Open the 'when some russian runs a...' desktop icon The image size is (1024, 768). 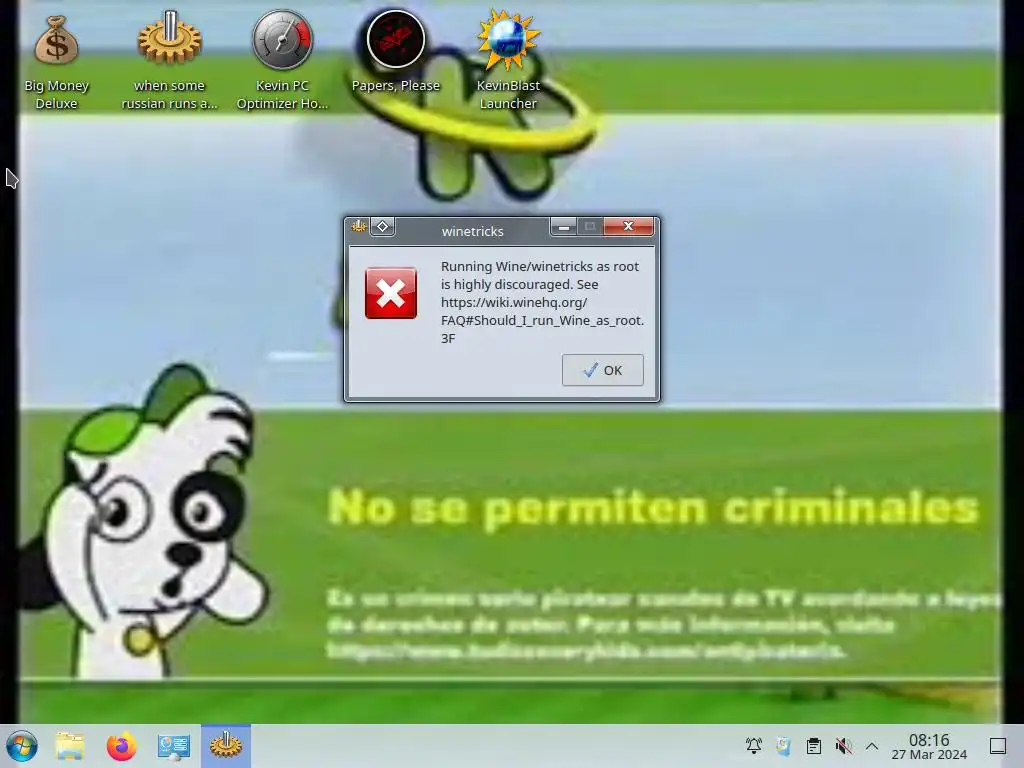pos(169,62)
